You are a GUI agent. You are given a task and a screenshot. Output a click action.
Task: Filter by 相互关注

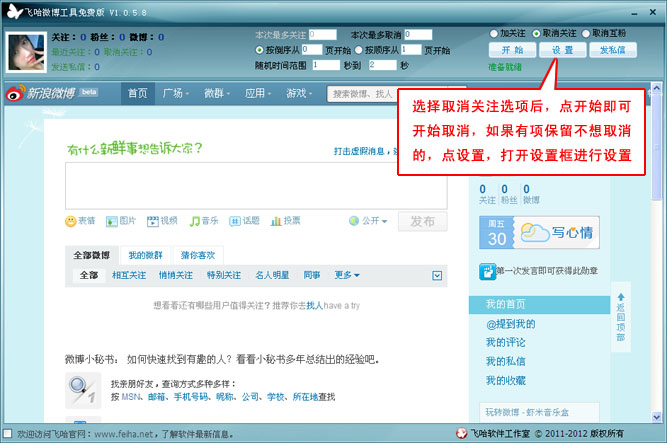click(129, 275)
